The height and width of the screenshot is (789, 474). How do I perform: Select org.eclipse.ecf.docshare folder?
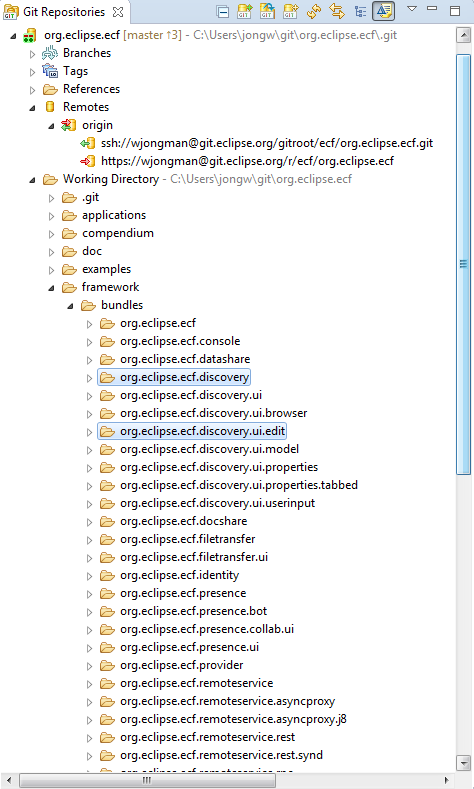[x=183, y=521]
